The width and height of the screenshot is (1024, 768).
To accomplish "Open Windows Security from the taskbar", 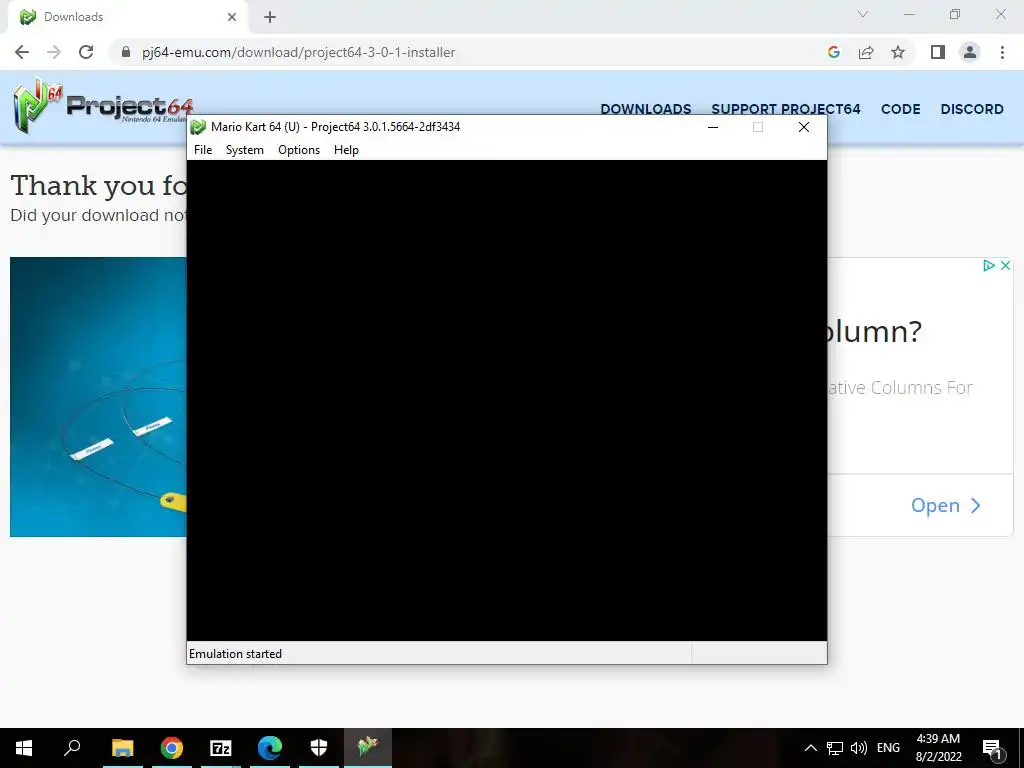I will coord(319,748).
